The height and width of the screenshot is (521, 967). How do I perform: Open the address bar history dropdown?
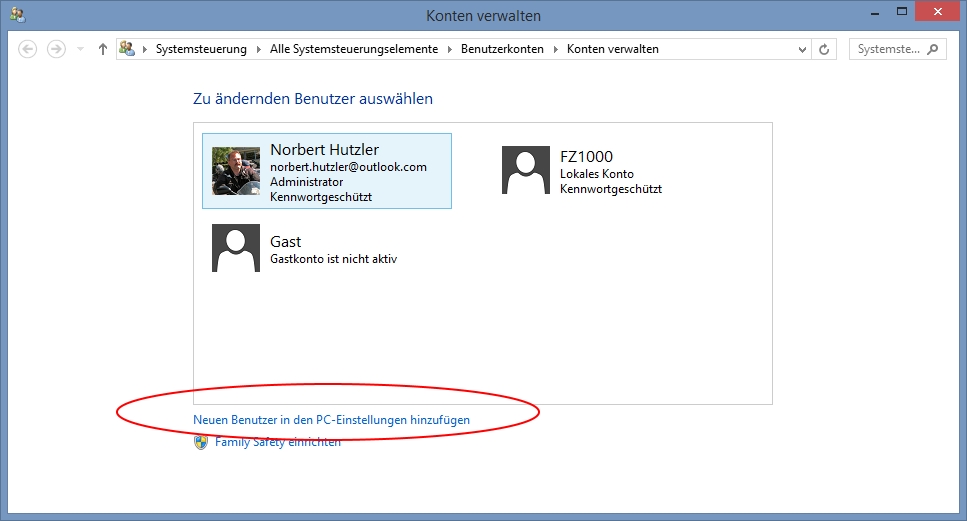point(802,49)
